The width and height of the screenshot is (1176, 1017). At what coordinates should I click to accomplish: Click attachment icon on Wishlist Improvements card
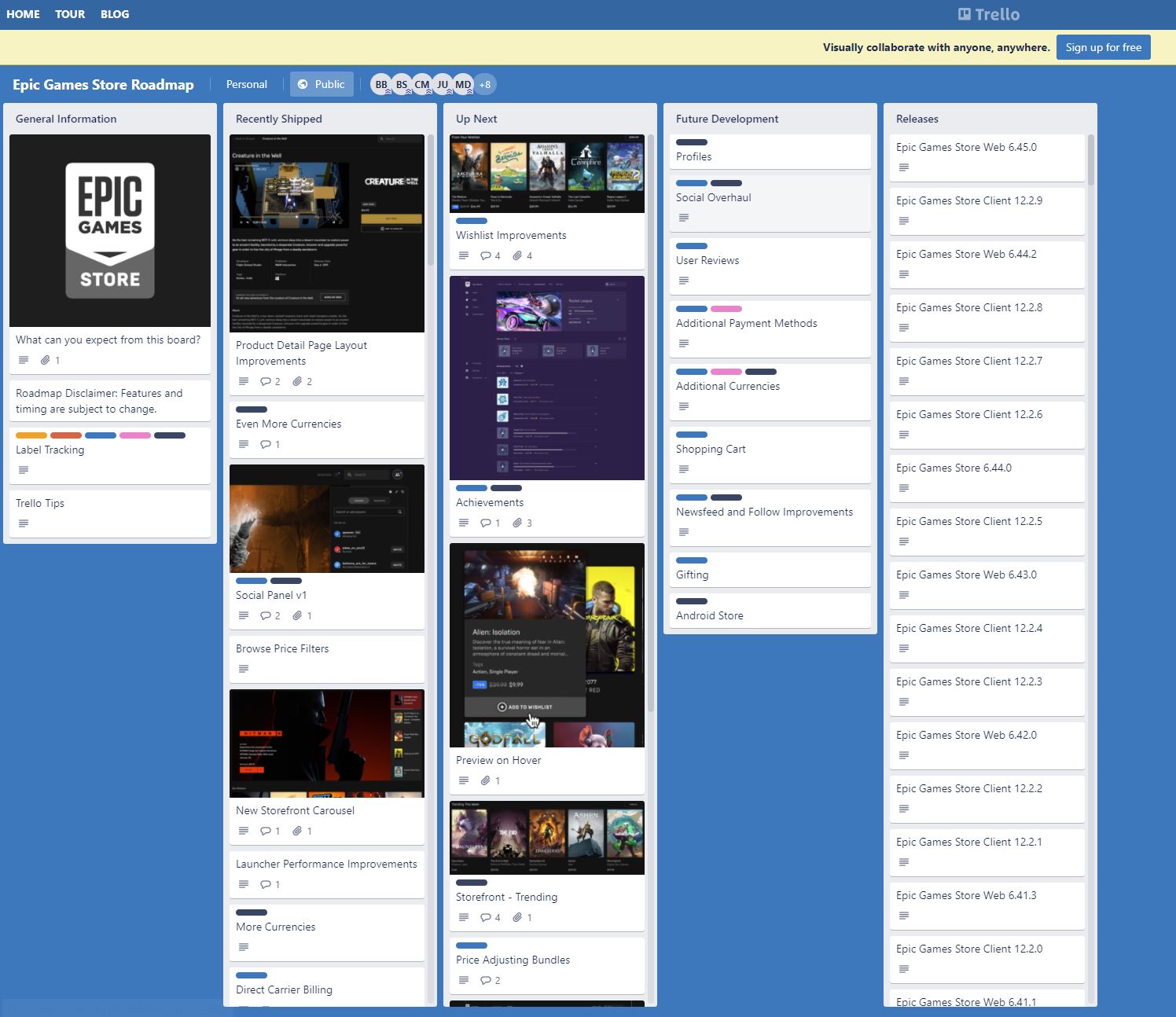[x=517, y=255]
